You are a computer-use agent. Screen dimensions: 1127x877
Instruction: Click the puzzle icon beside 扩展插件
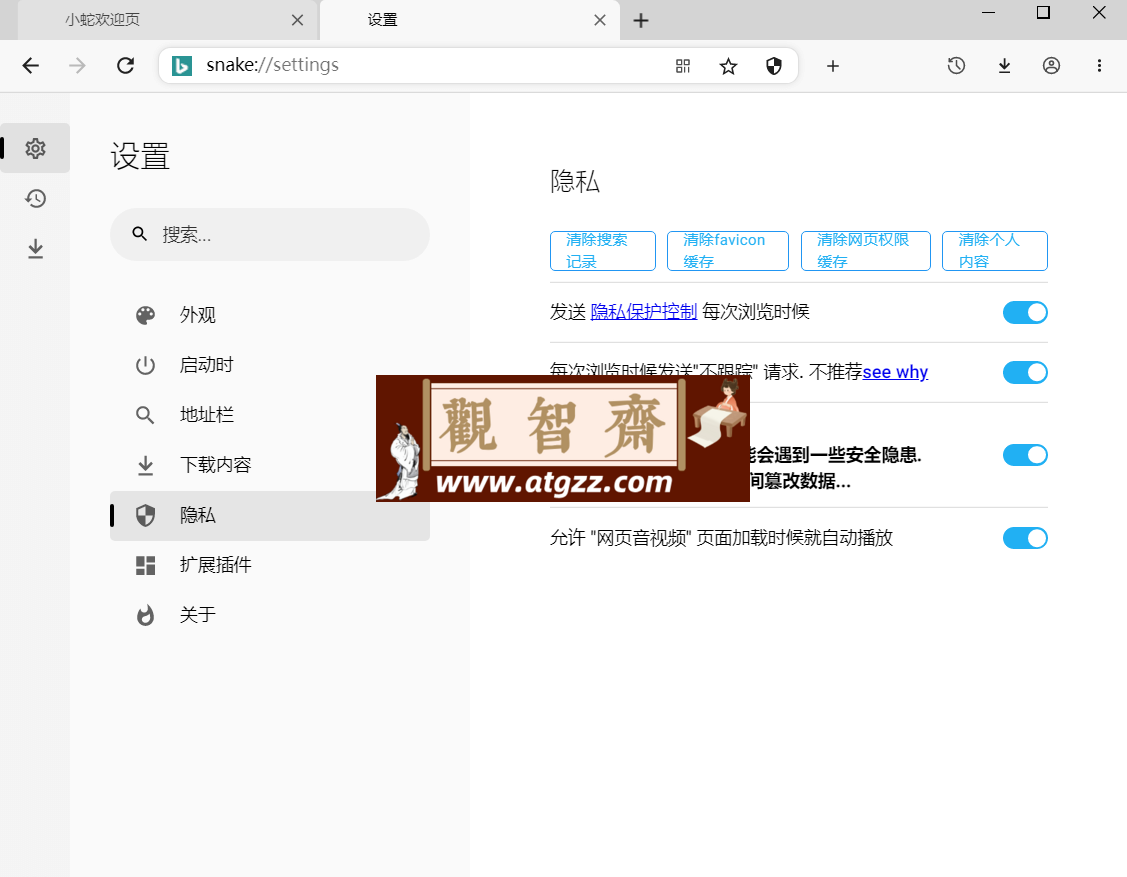click(x=145, y=565)
